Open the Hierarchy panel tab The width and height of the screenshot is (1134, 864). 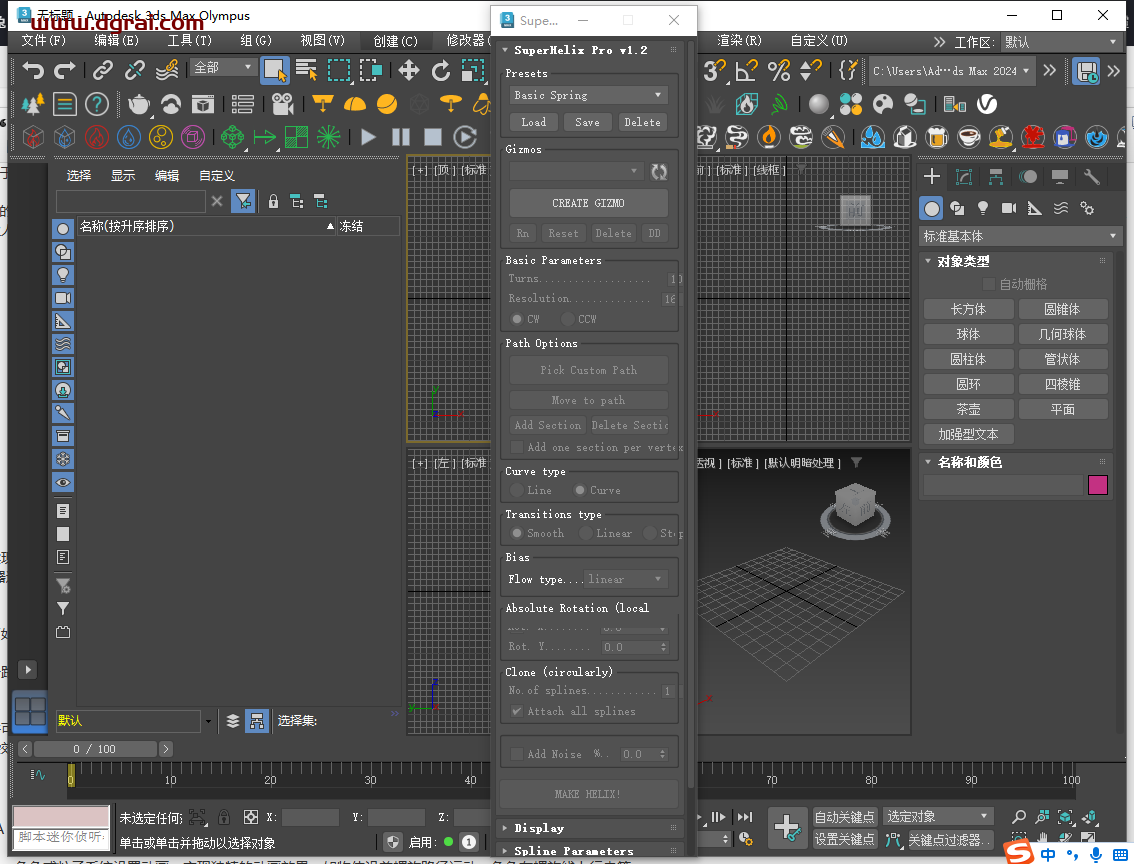tap(996, 176)
